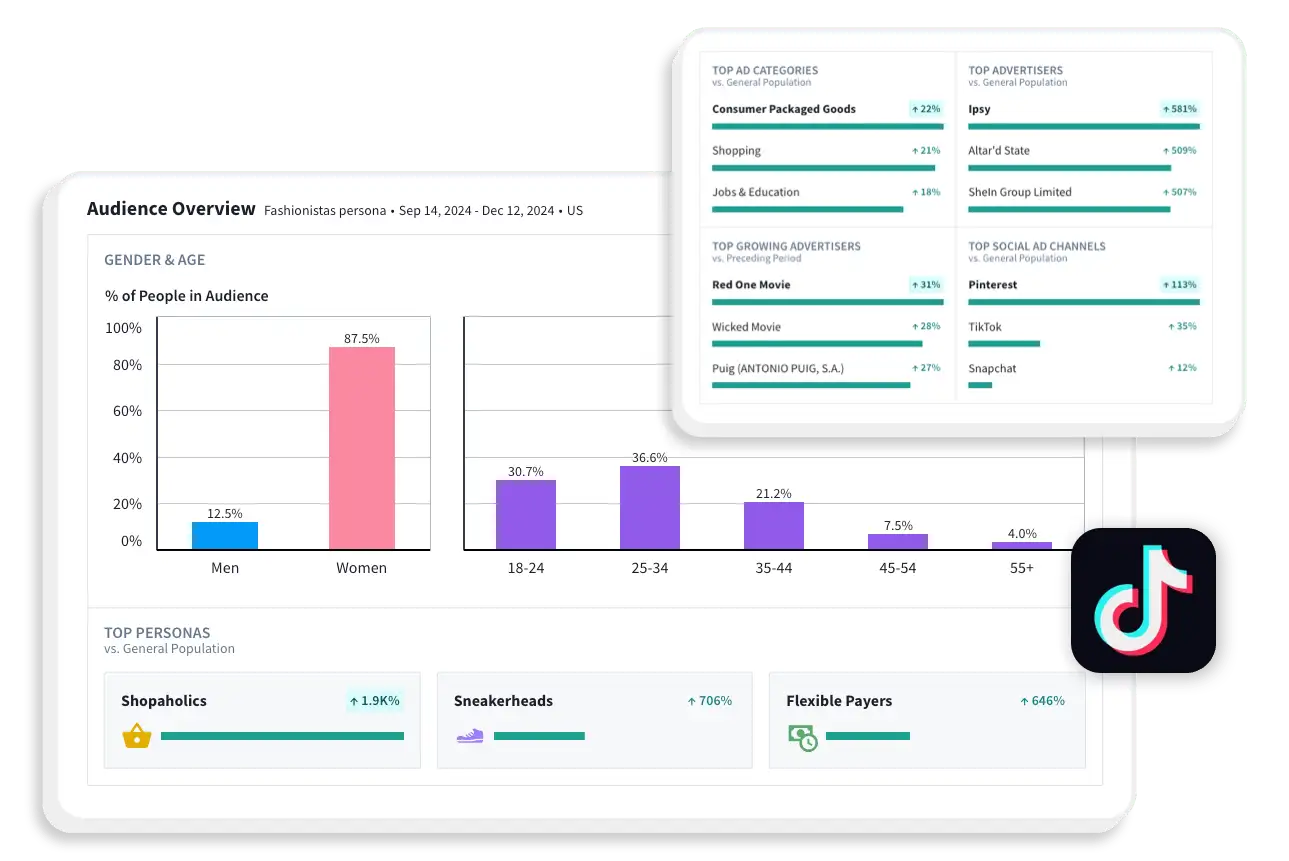
Task: Click the Top Ad Categories heading
Action: (765, 71)
